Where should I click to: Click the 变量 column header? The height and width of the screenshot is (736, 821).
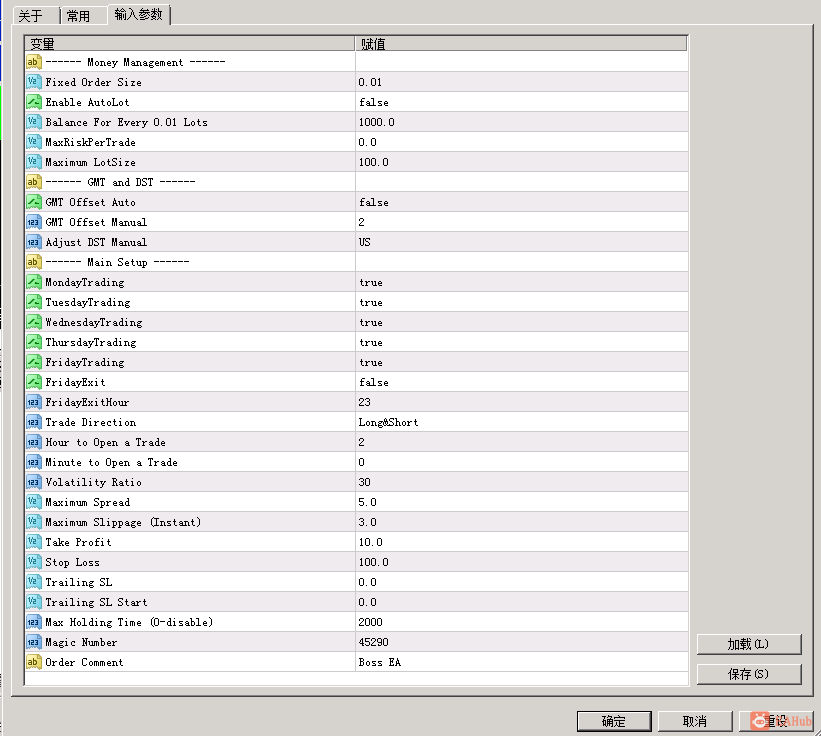(x=190, y=43)
